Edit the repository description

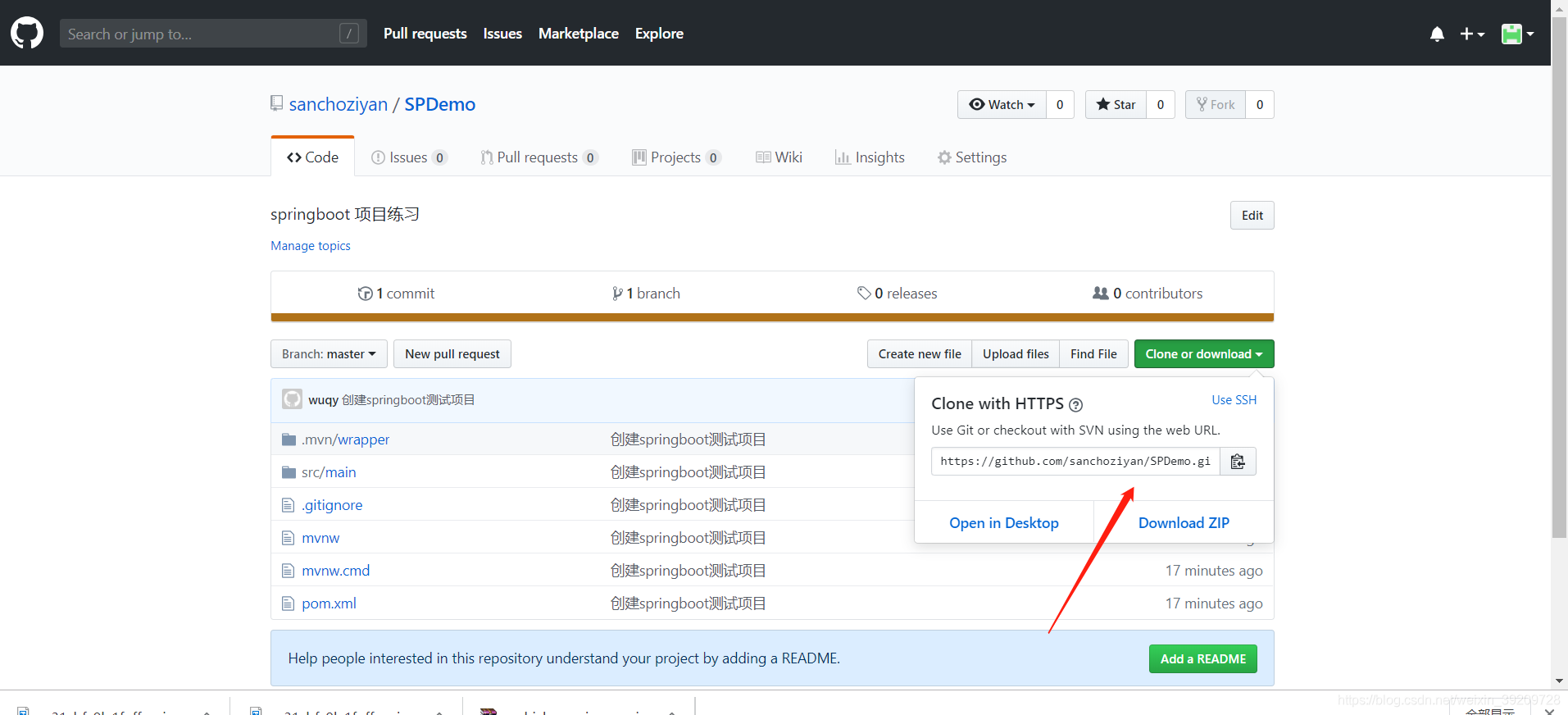1252,216
